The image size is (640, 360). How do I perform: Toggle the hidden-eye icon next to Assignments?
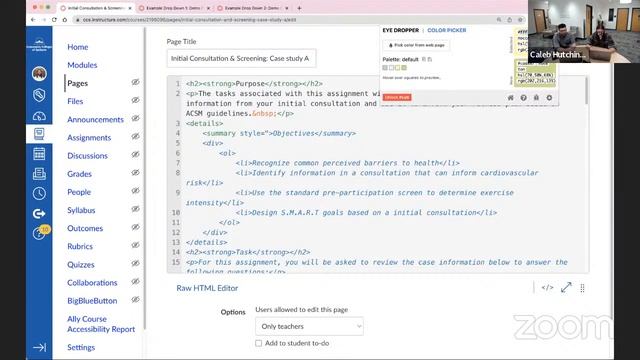tap(136, 137)
